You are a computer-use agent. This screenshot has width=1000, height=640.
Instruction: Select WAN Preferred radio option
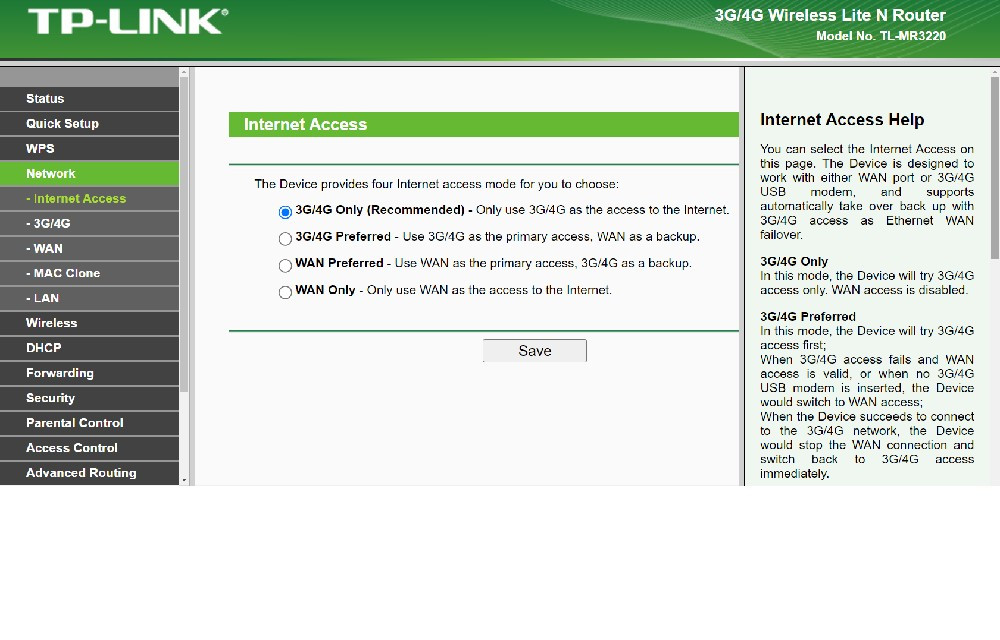(285, 265)
